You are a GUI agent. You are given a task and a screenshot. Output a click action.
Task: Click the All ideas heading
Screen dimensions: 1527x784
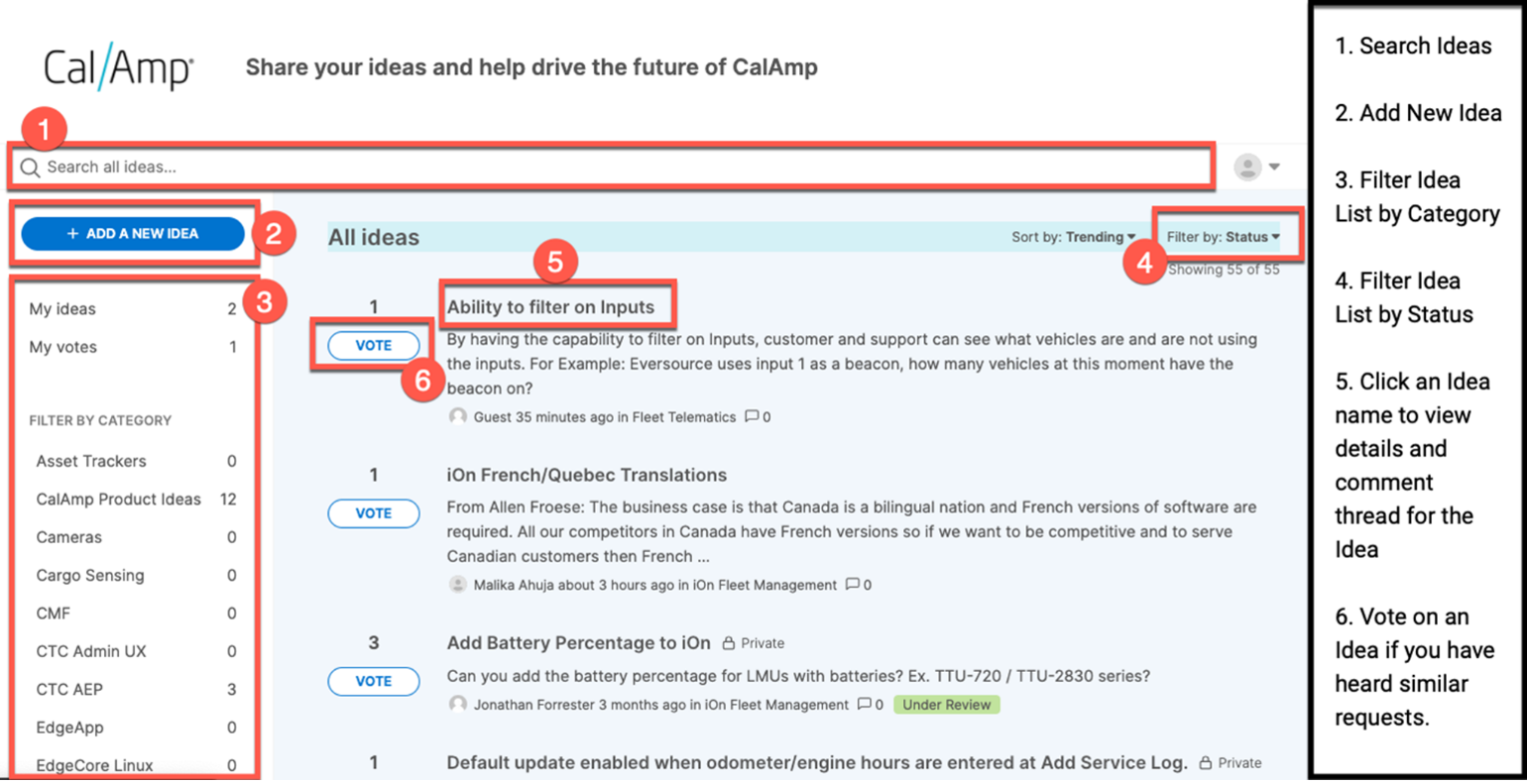tap(374, 238)
